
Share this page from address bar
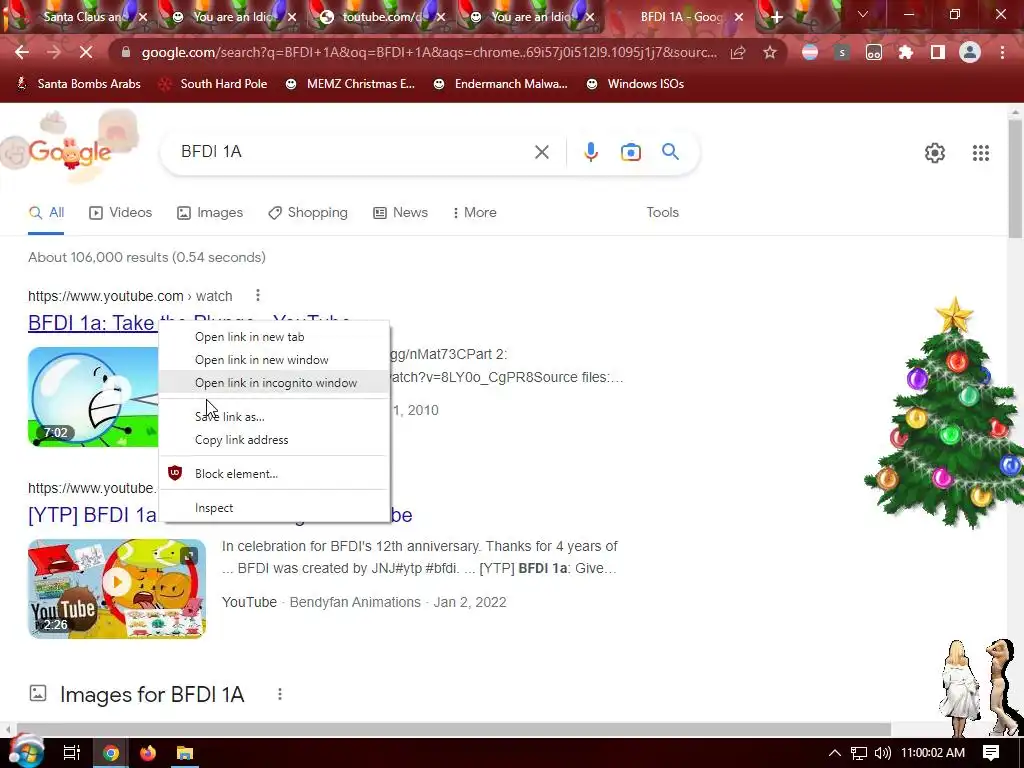(738, 52)
